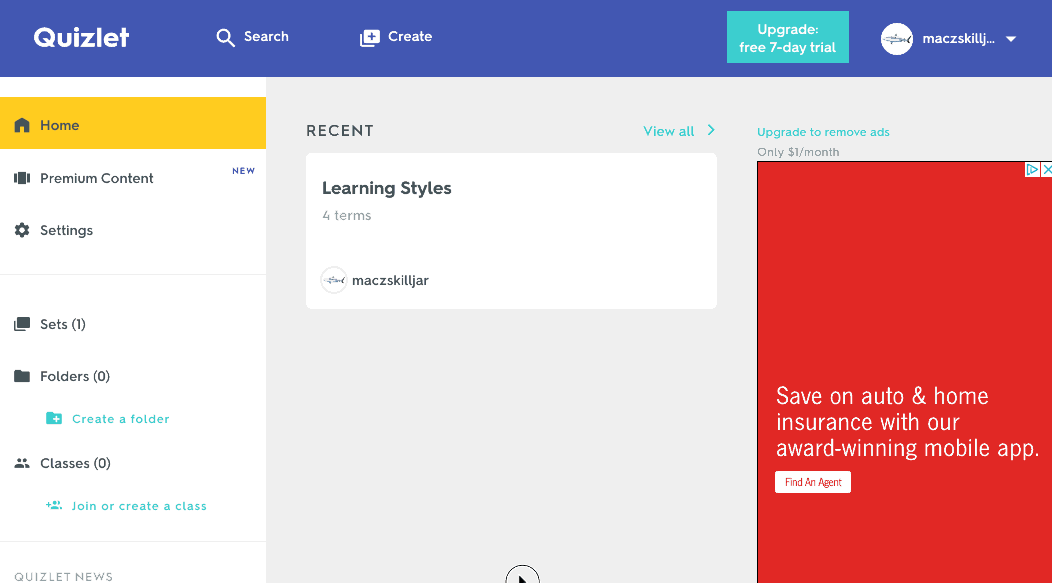The width and height of the screenshot is (1052, 583).
Task: Click the Classes people icon
Action: tap(22, 463)
